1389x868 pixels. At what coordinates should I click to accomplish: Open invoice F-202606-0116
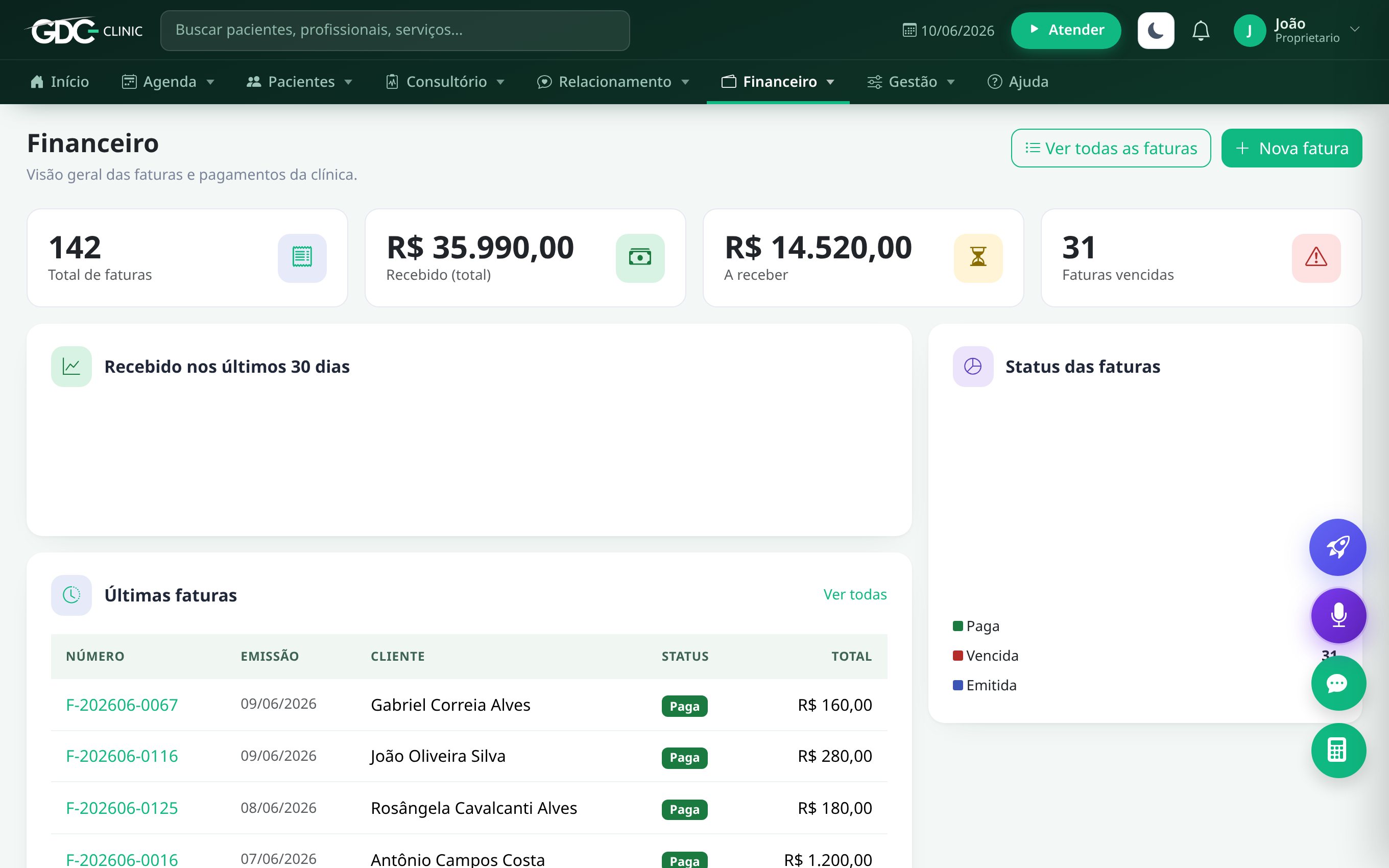tap(122, 756)
